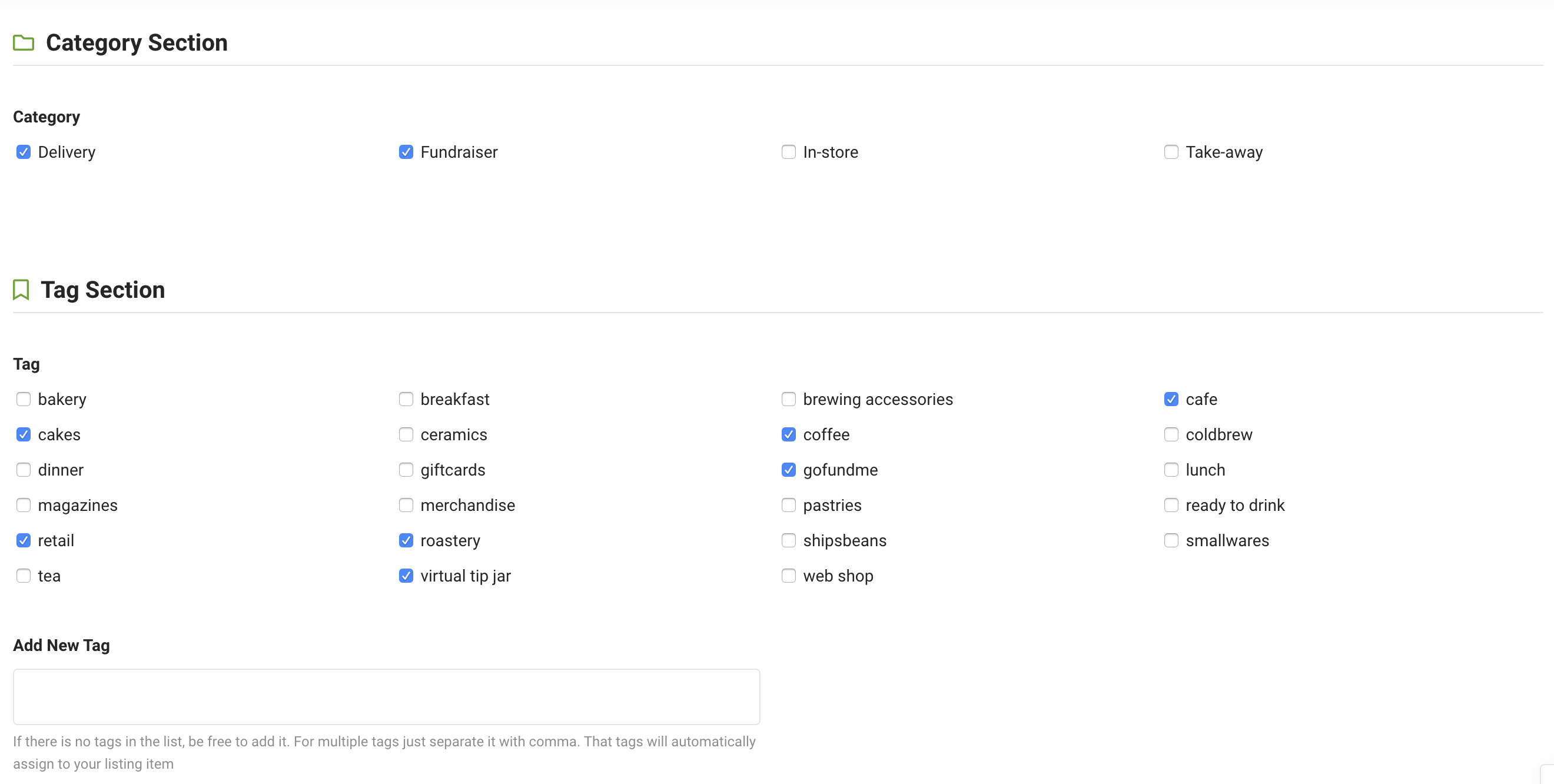Tick the dinner tag checkbox
1554x784 pixels.
[x=24, y=470]
